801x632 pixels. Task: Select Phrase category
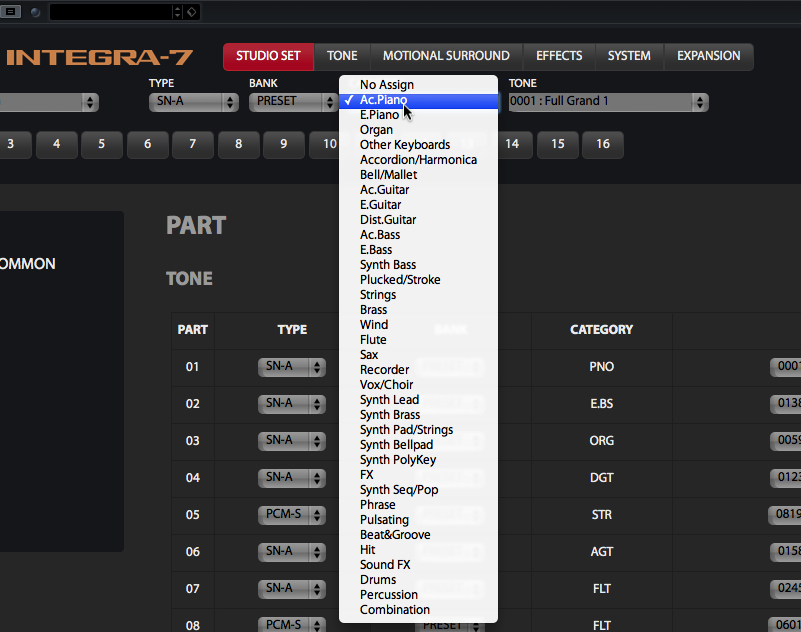click(x=418, y=505)
